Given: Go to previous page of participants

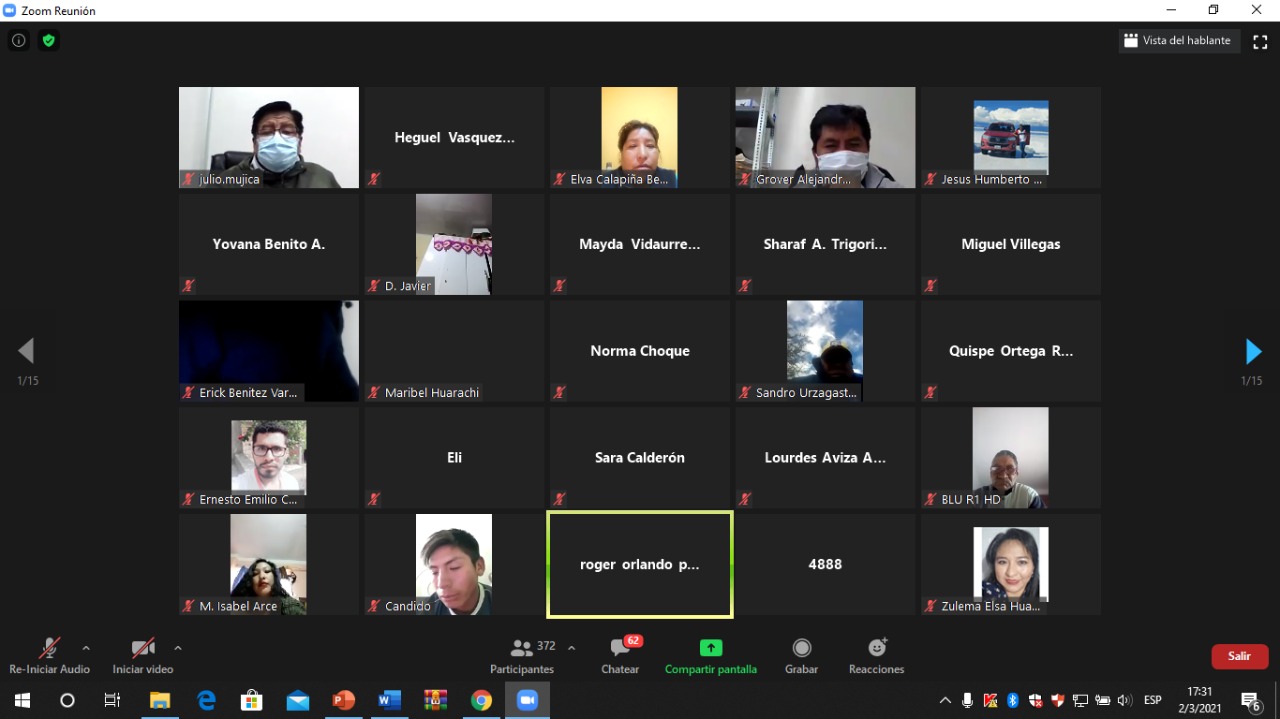Looking at the screenshot, I should tap(27, 351).
